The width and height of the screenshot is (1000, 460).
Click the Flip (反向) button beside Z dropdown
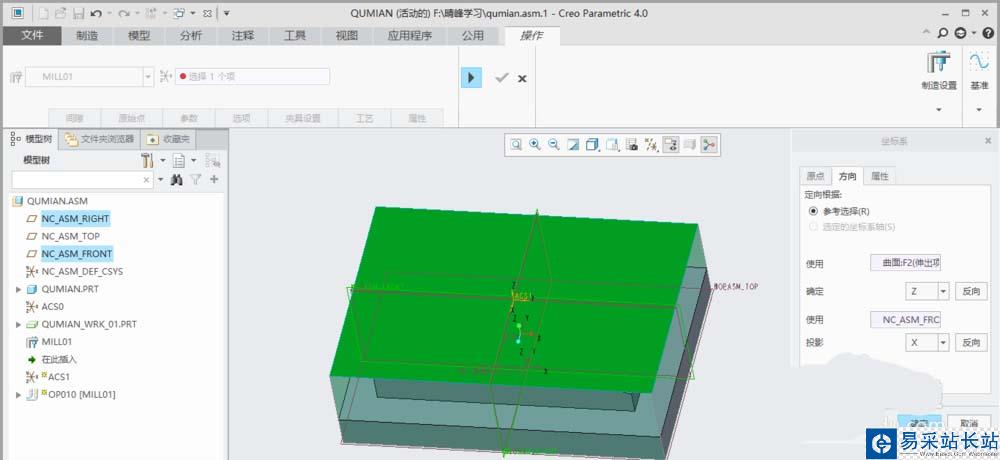click(971, 292)
